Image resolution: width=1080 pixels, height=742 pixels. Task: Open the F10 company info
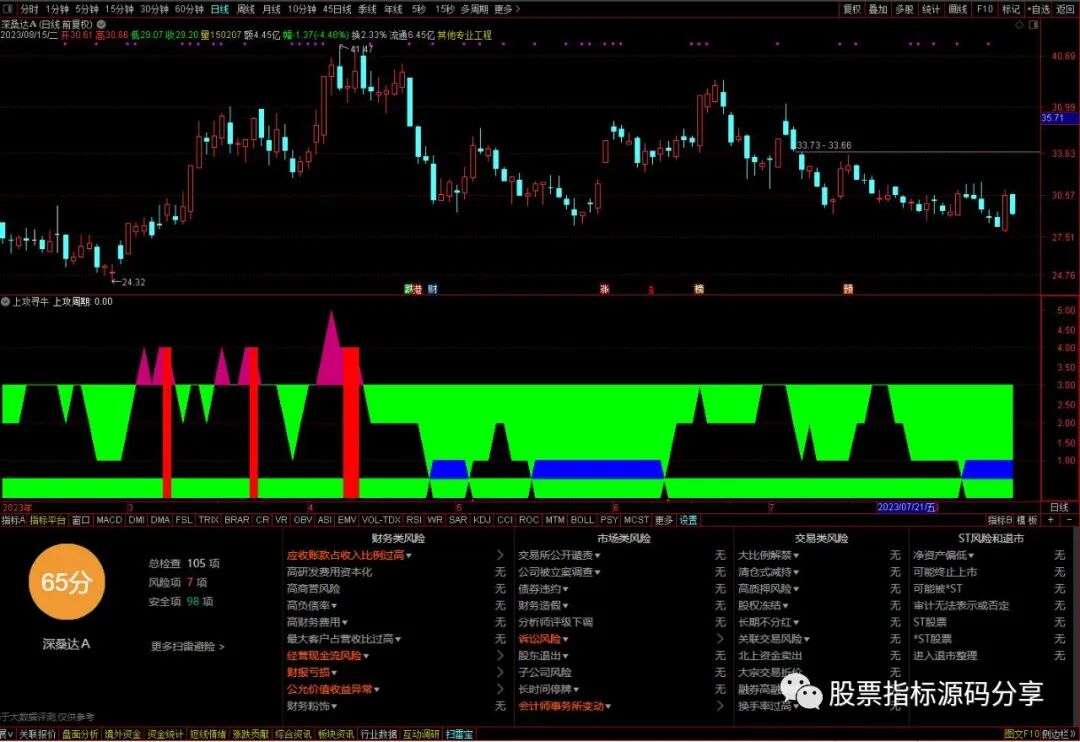[x=984, y=9]
